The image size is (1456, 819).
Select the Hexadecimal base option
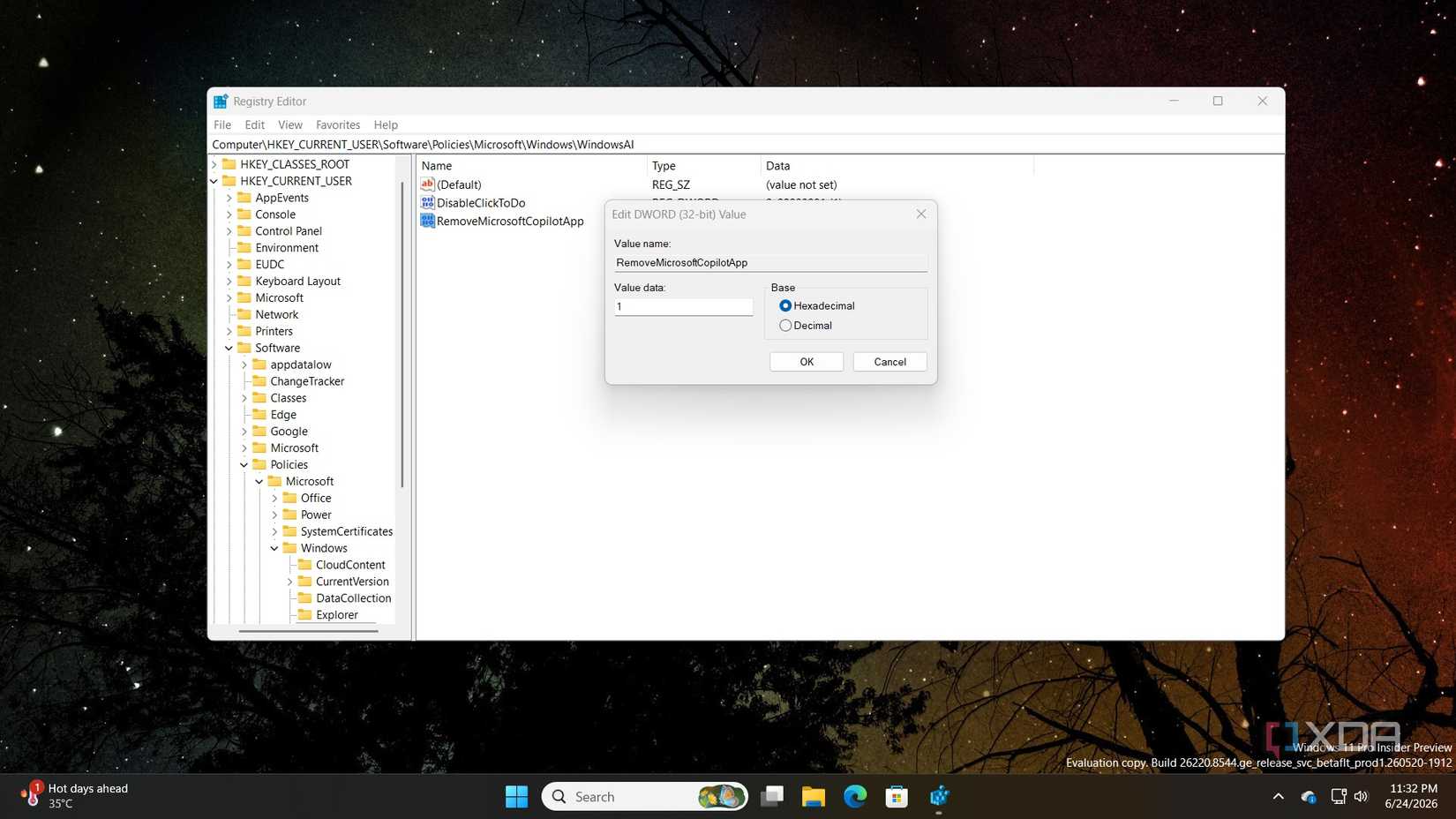coord(785,305)
